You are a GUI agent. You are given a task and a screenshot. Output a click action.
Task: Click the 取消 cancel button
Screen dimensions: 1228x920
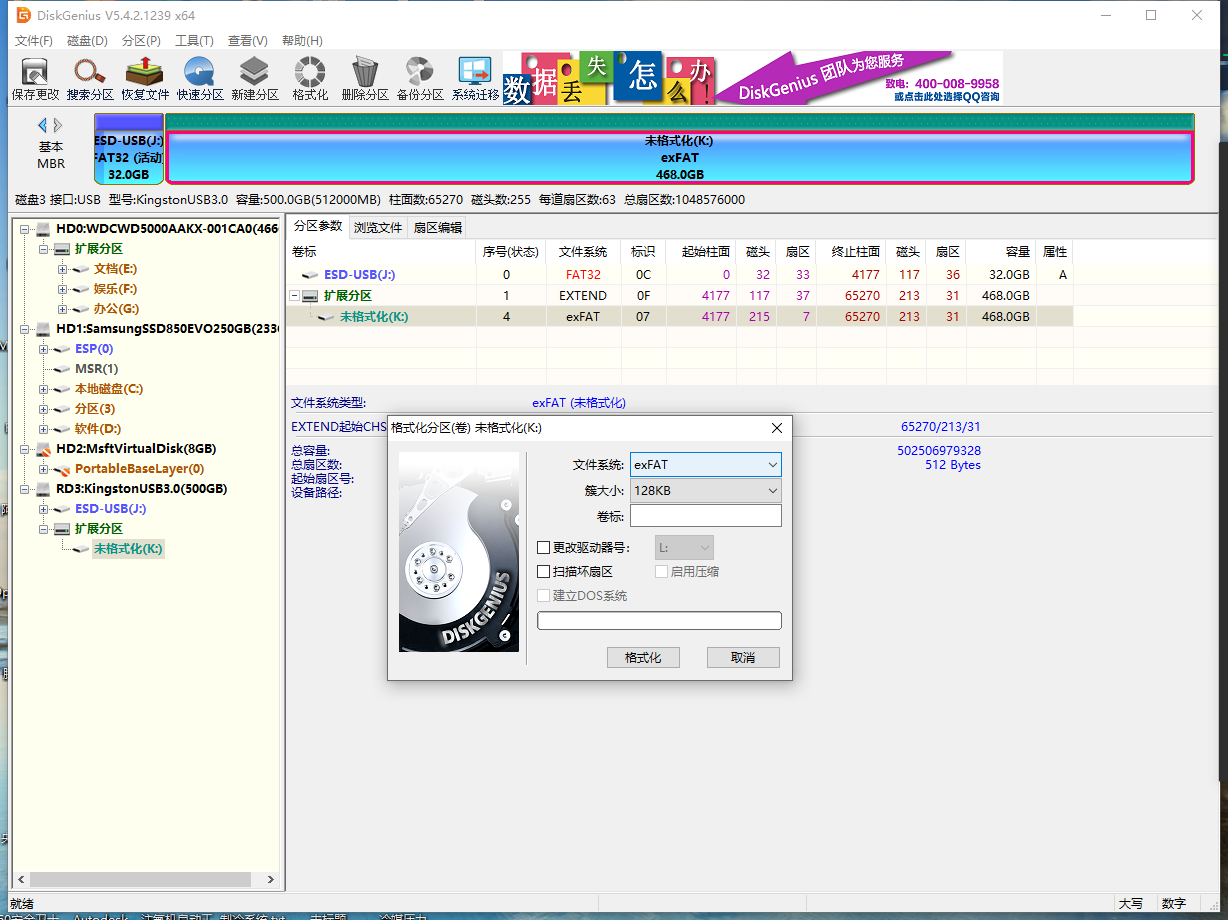tap(743, 657)
